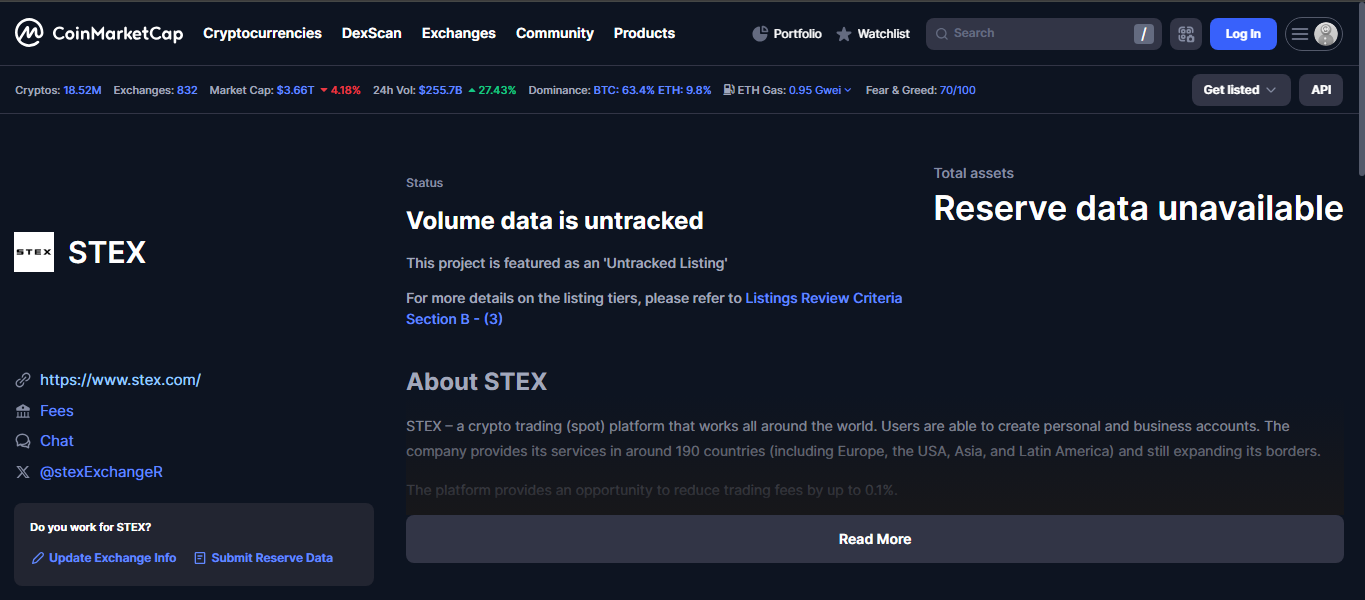Click the pencil icon for Update Exchange Info
The height and width of the screenshot is (600, 1365).
coord(38,558)
